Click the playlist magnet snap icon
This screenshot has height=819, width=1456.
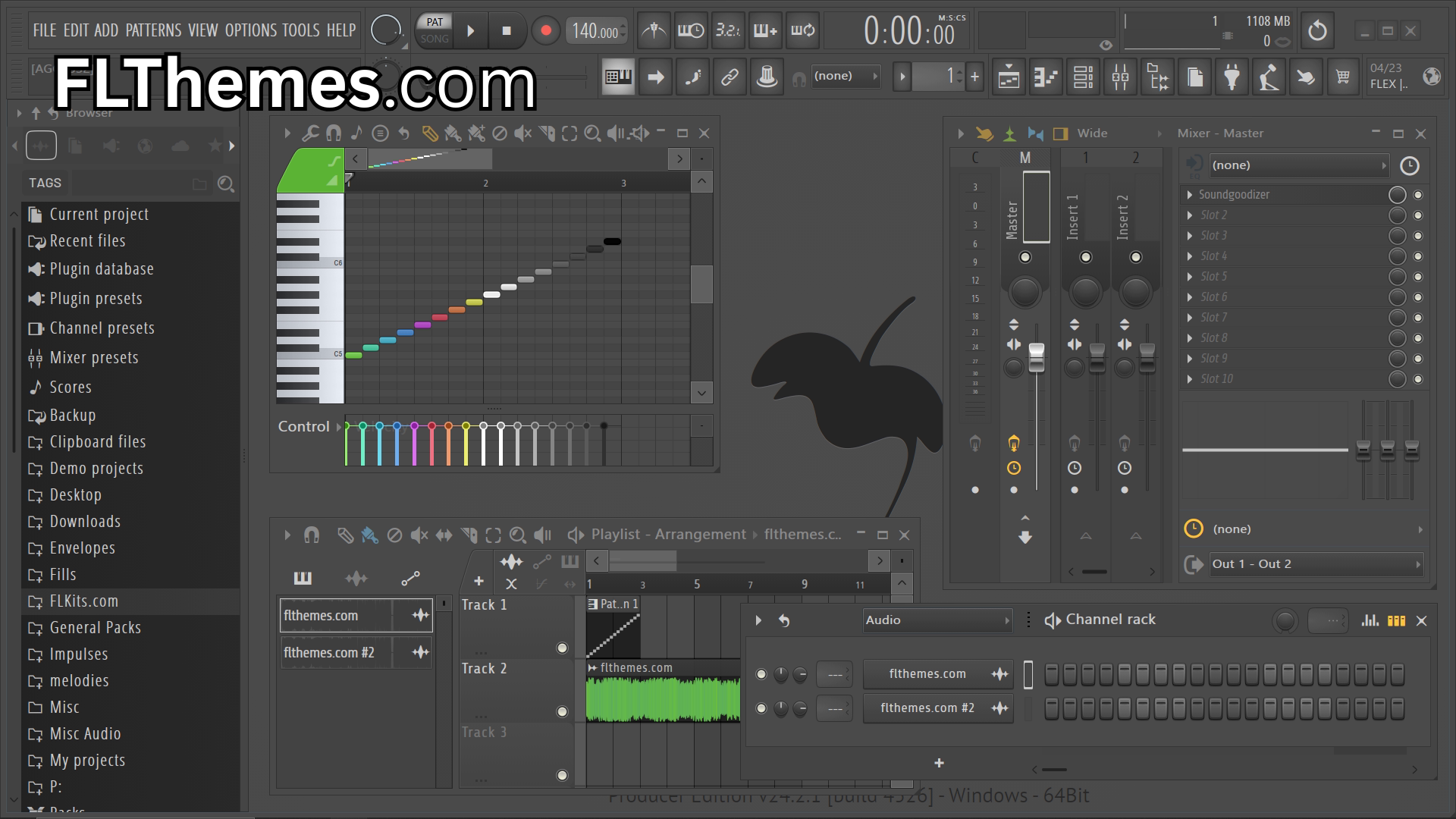click(x=311, y=535)
